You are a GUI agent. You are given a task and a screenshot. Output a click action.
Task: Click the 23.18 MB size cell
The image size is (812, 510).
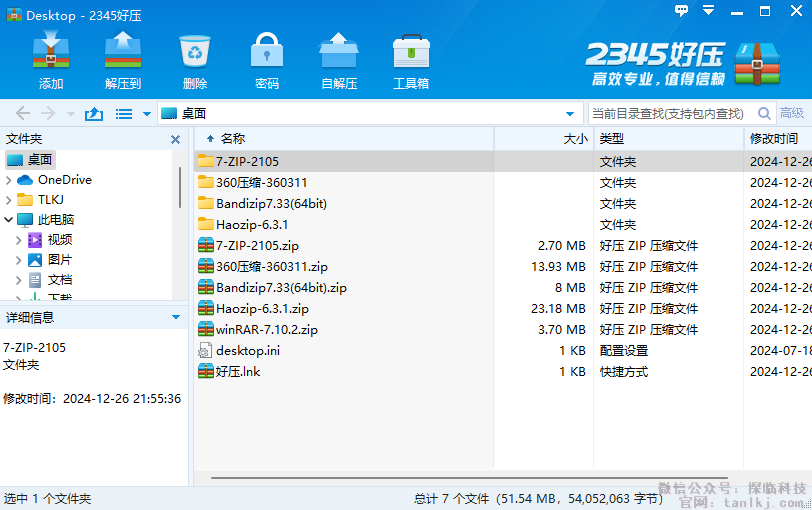pos(558,309)
